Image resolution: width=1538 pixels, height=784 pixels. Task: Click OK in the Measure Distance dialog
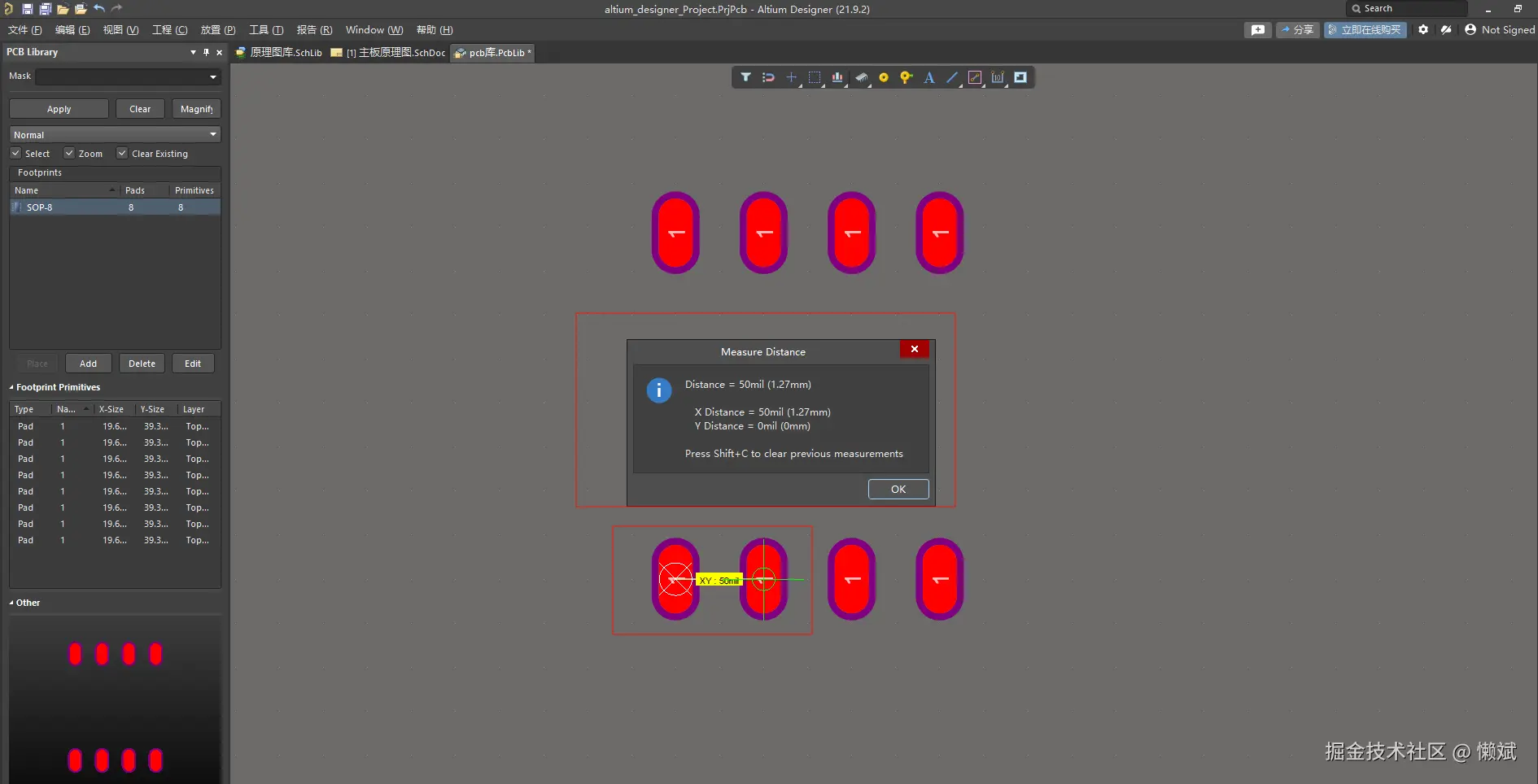pyautogui.click(x=898, y=489)
